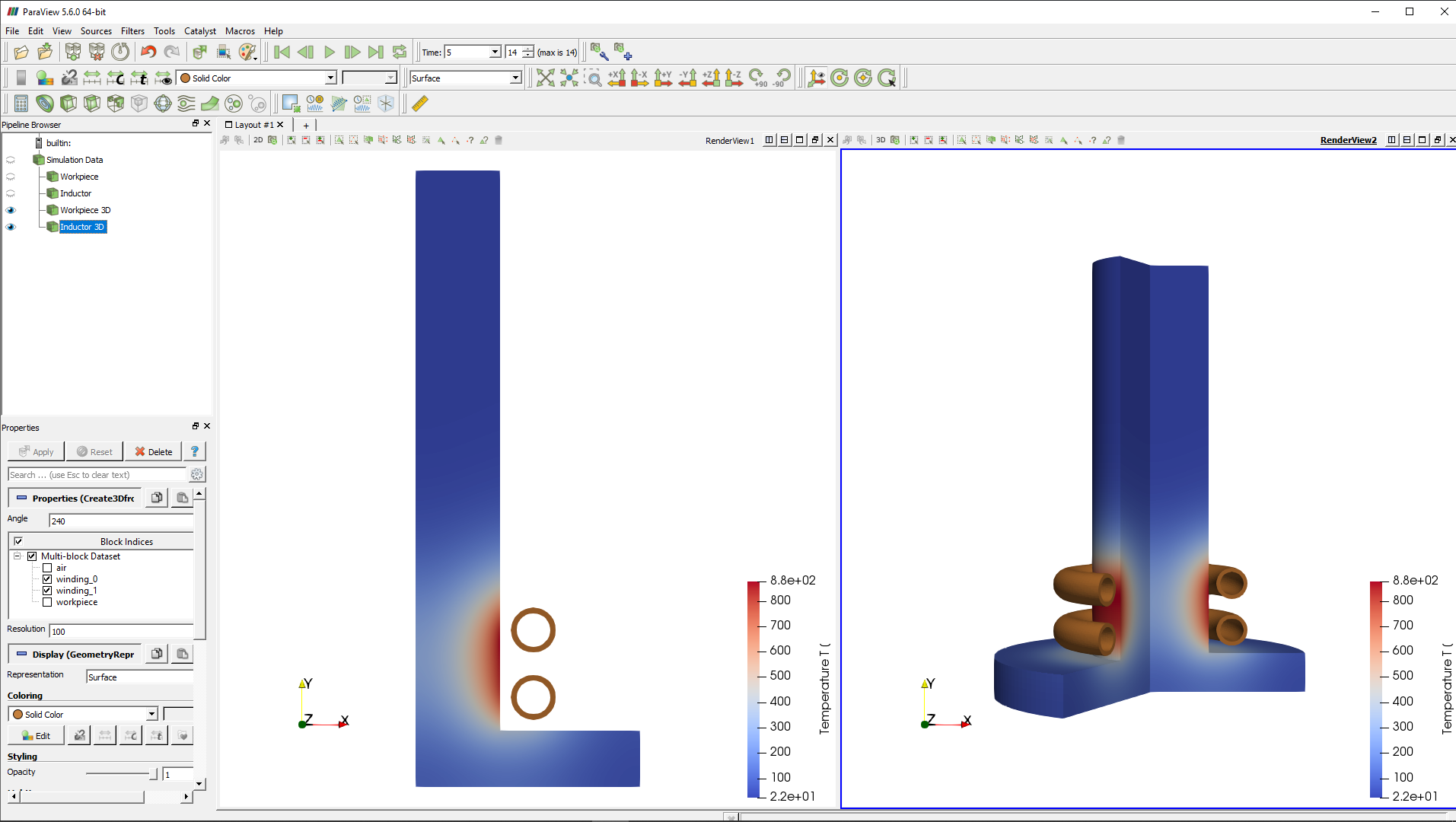Click the Connect to server icon
This screenshot has width=1456, height=822.
73,52
